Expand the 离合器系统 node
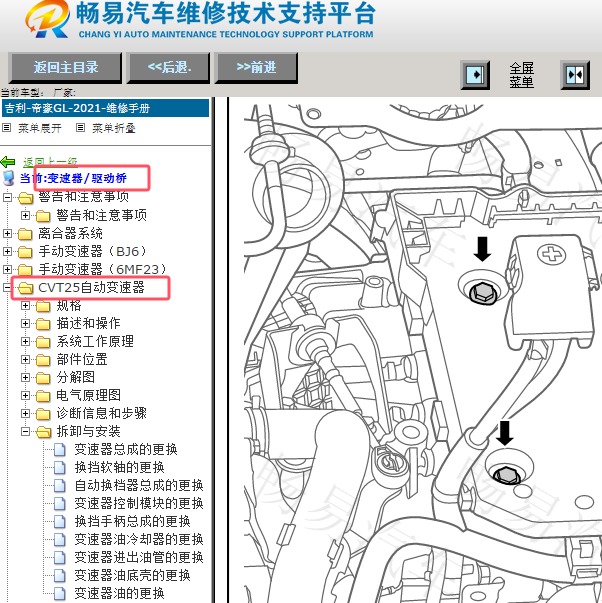 point(7,233)
